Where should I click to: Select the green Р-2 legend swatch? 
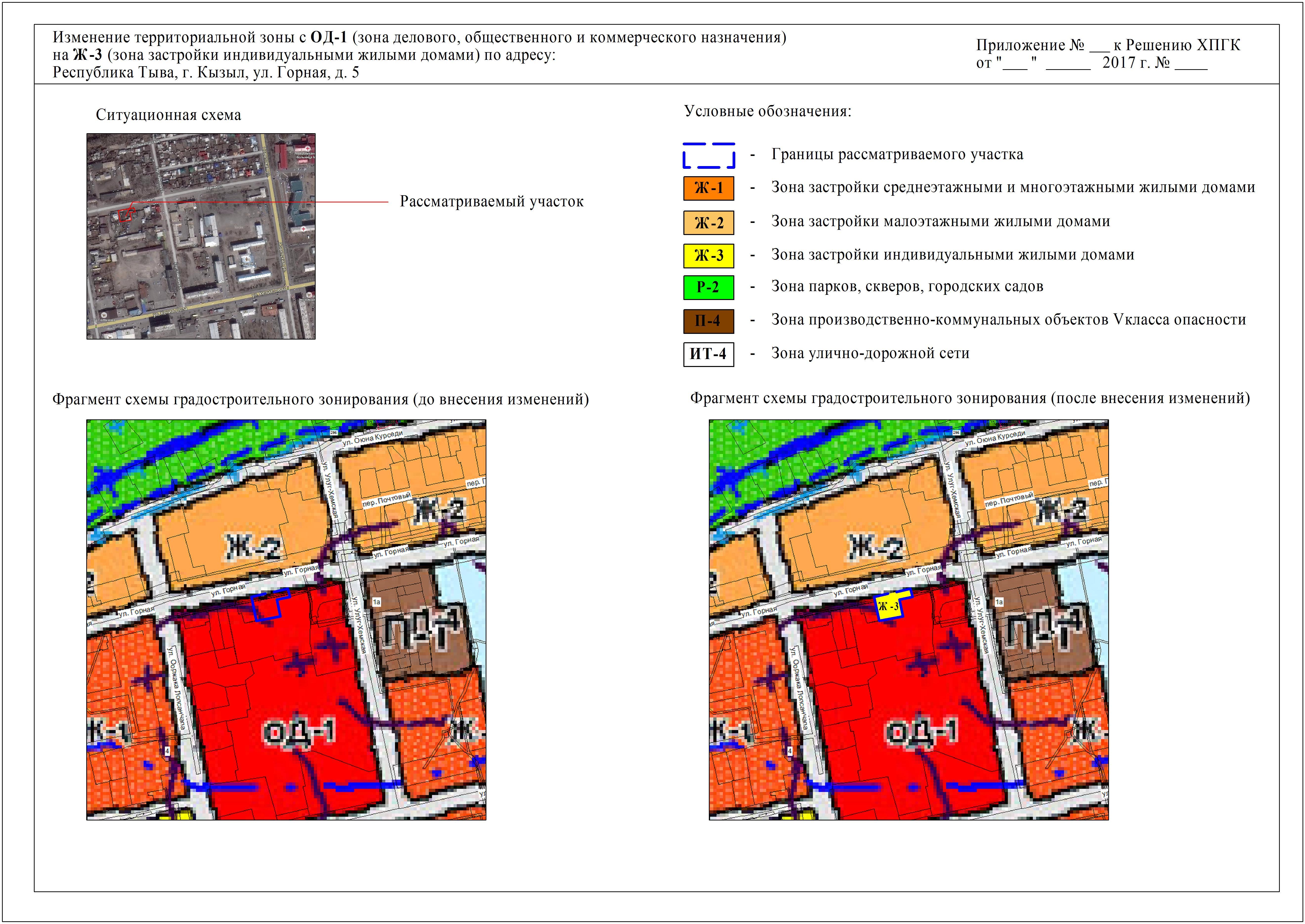tap(708, 287)
